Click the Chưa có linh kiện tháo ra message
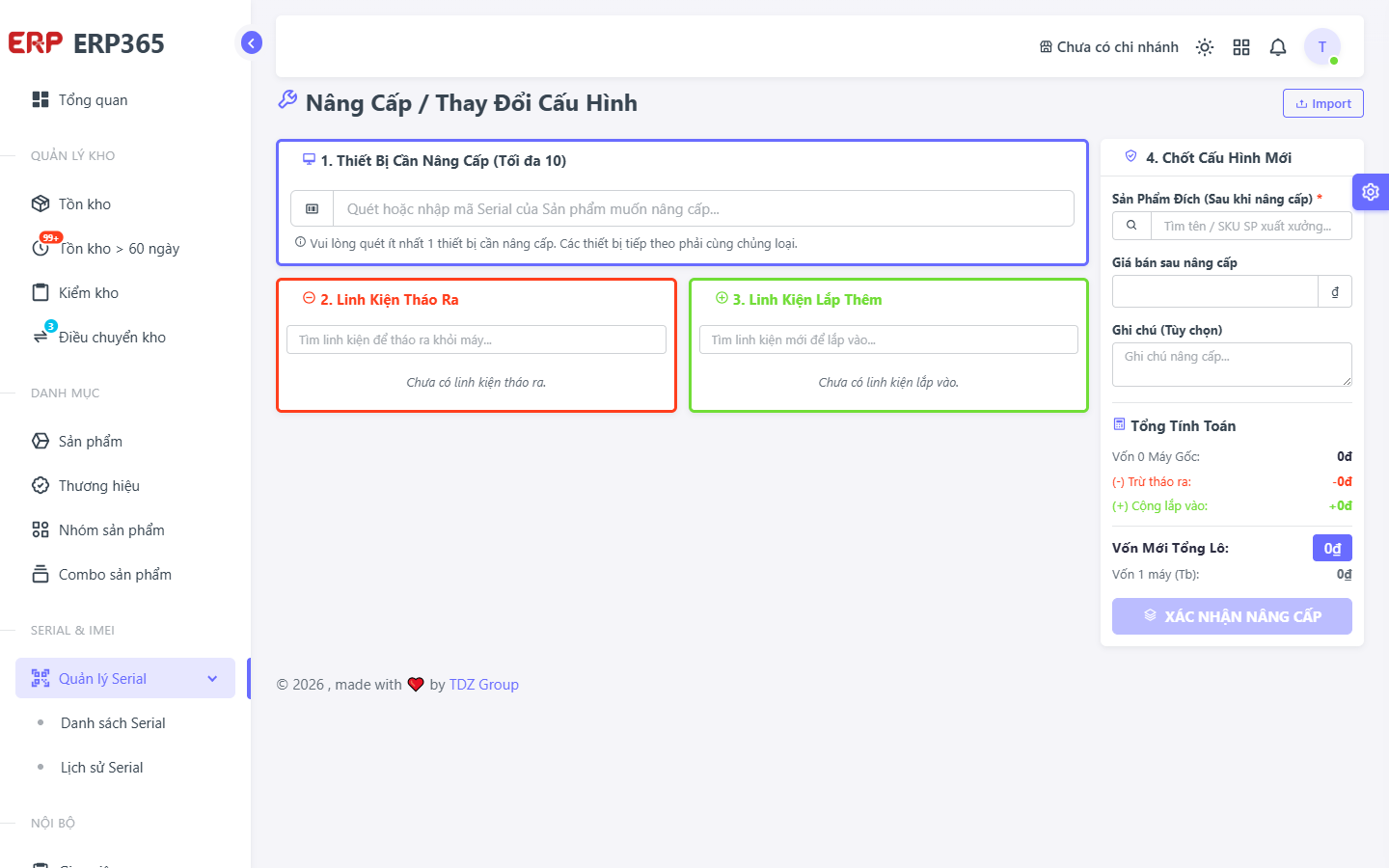The width and height of the screenshot is (1389, 868). [x=476, y=382]
